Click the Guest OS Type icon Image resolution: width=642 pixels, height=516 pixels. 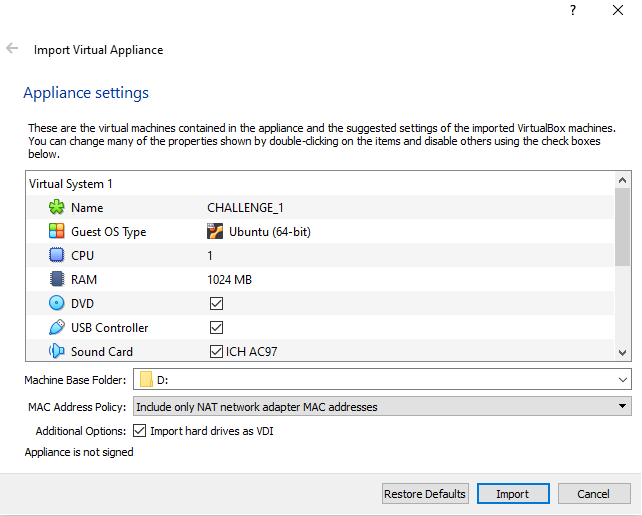[x=56, y=231]
